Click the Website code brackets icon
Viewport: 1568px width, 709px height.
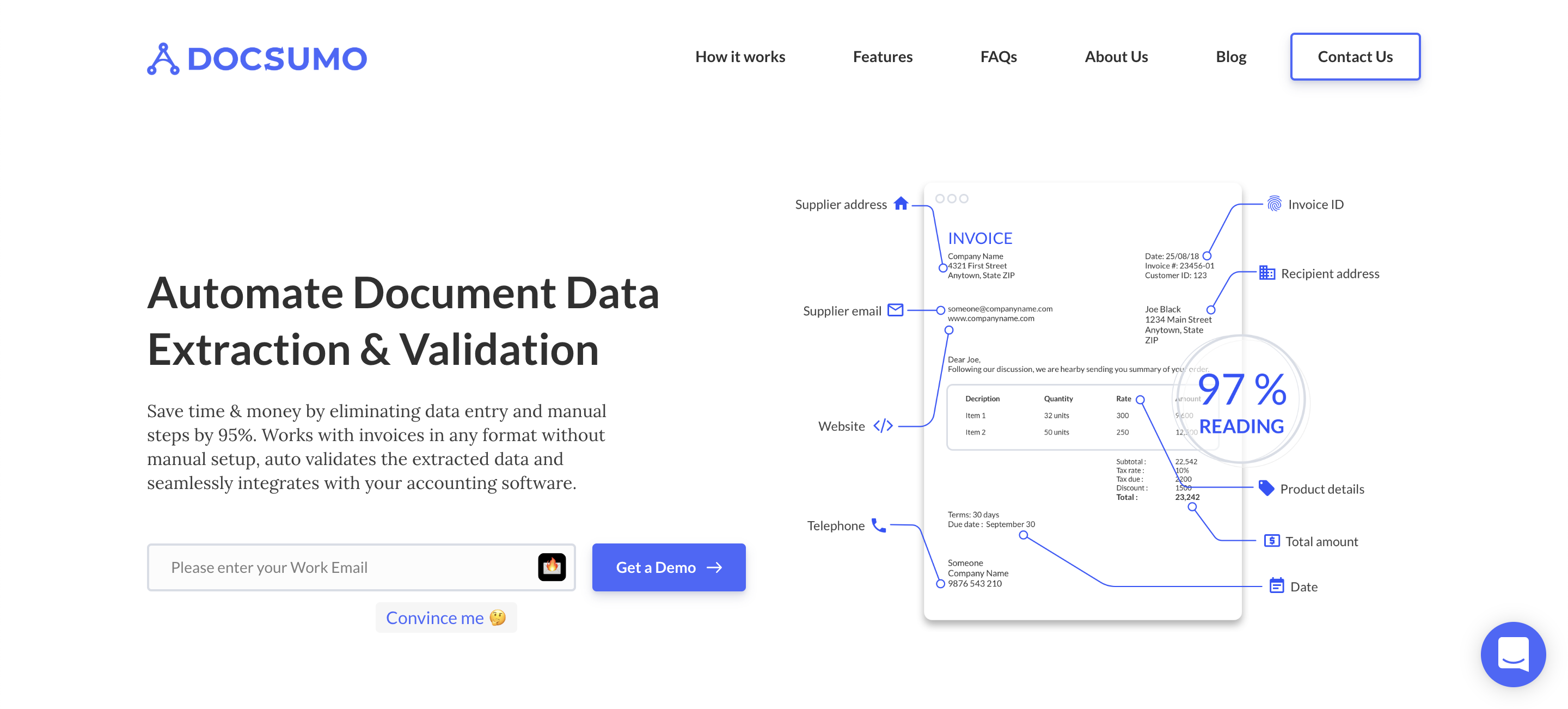pyautogui.click(x=883, y=426)
